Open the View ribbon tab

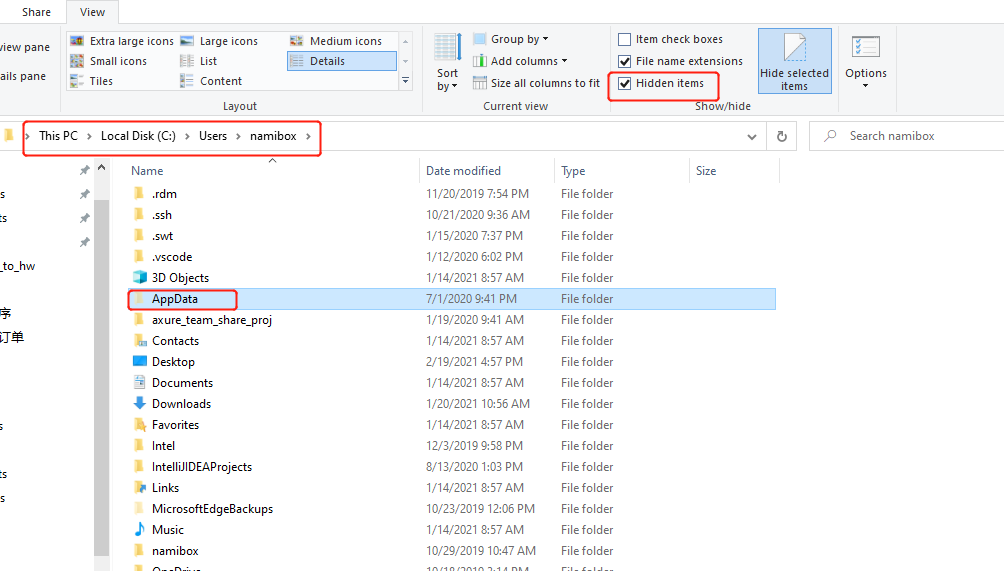pos(92,12)
